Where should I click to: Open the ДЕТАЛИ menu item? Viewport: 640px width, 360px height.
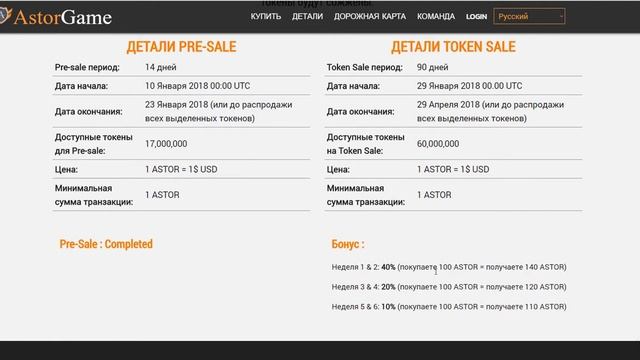307,16
